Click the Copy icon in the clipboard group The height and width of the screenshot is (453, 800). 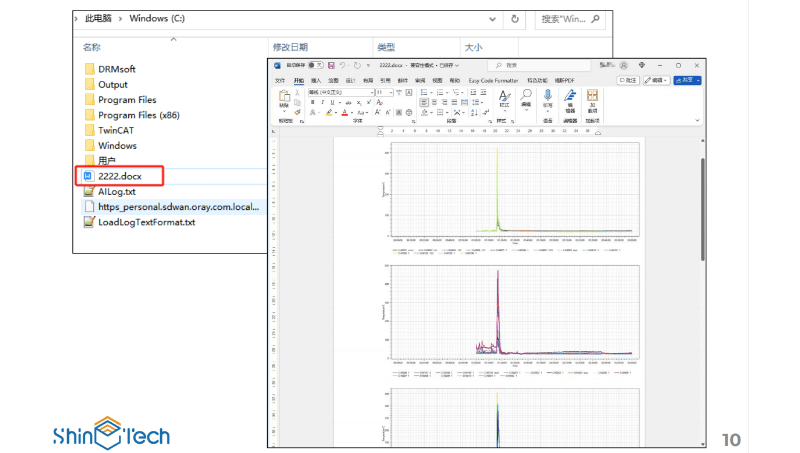pyautogui.click(x=297, y=103)
